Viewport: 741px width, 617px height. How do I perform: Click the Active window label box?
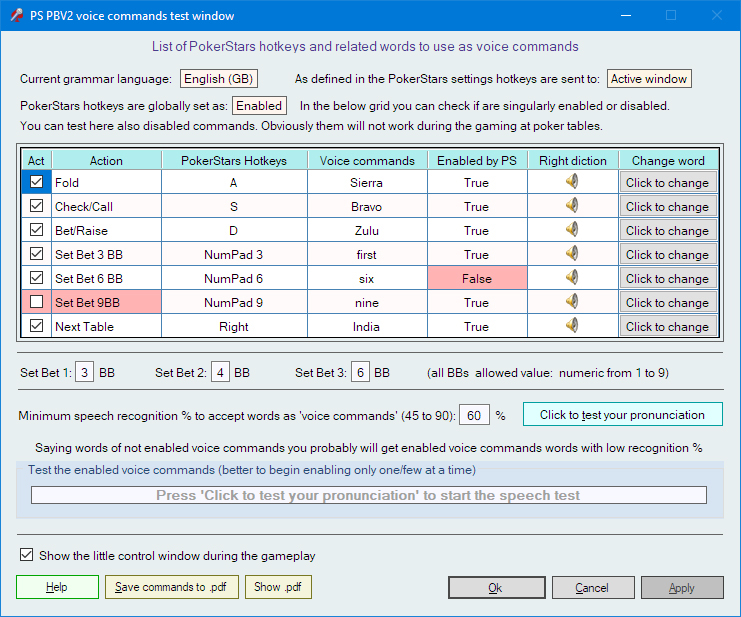coord(649,78)
